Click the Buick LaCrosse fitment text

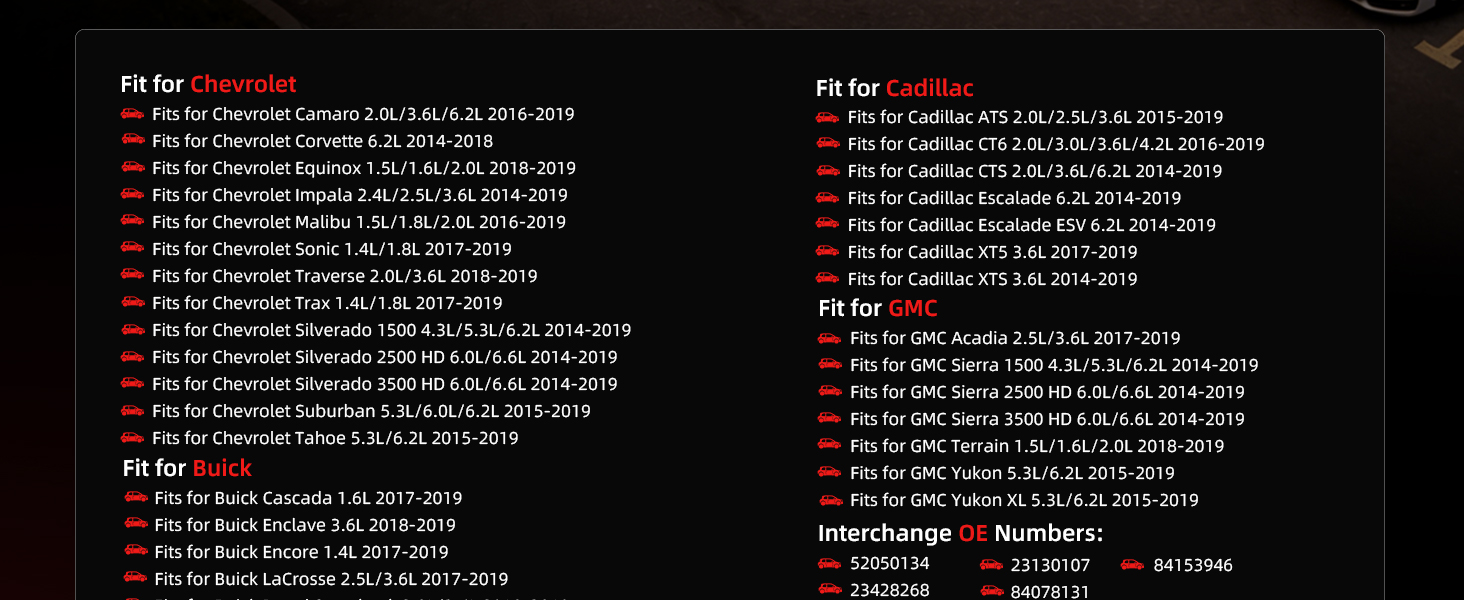click(331, 579)
